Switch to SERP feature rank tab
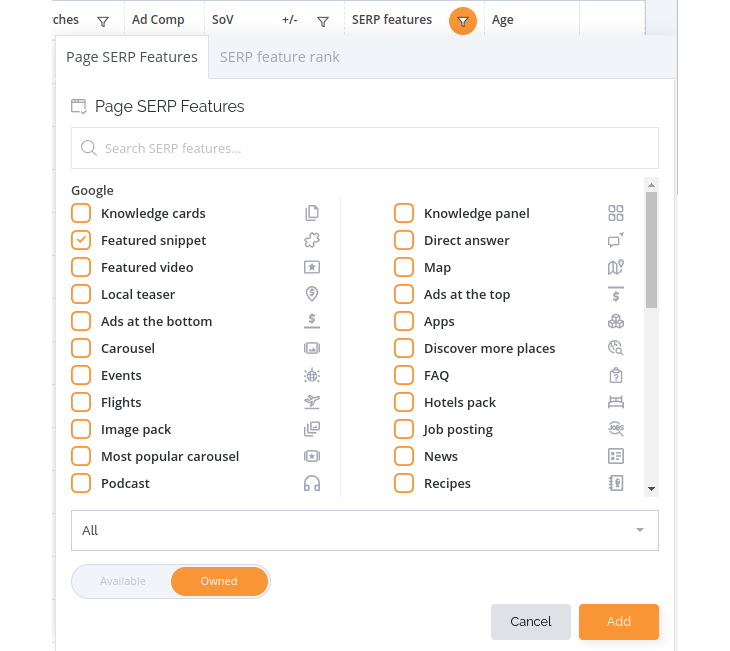 pos(279,57)
